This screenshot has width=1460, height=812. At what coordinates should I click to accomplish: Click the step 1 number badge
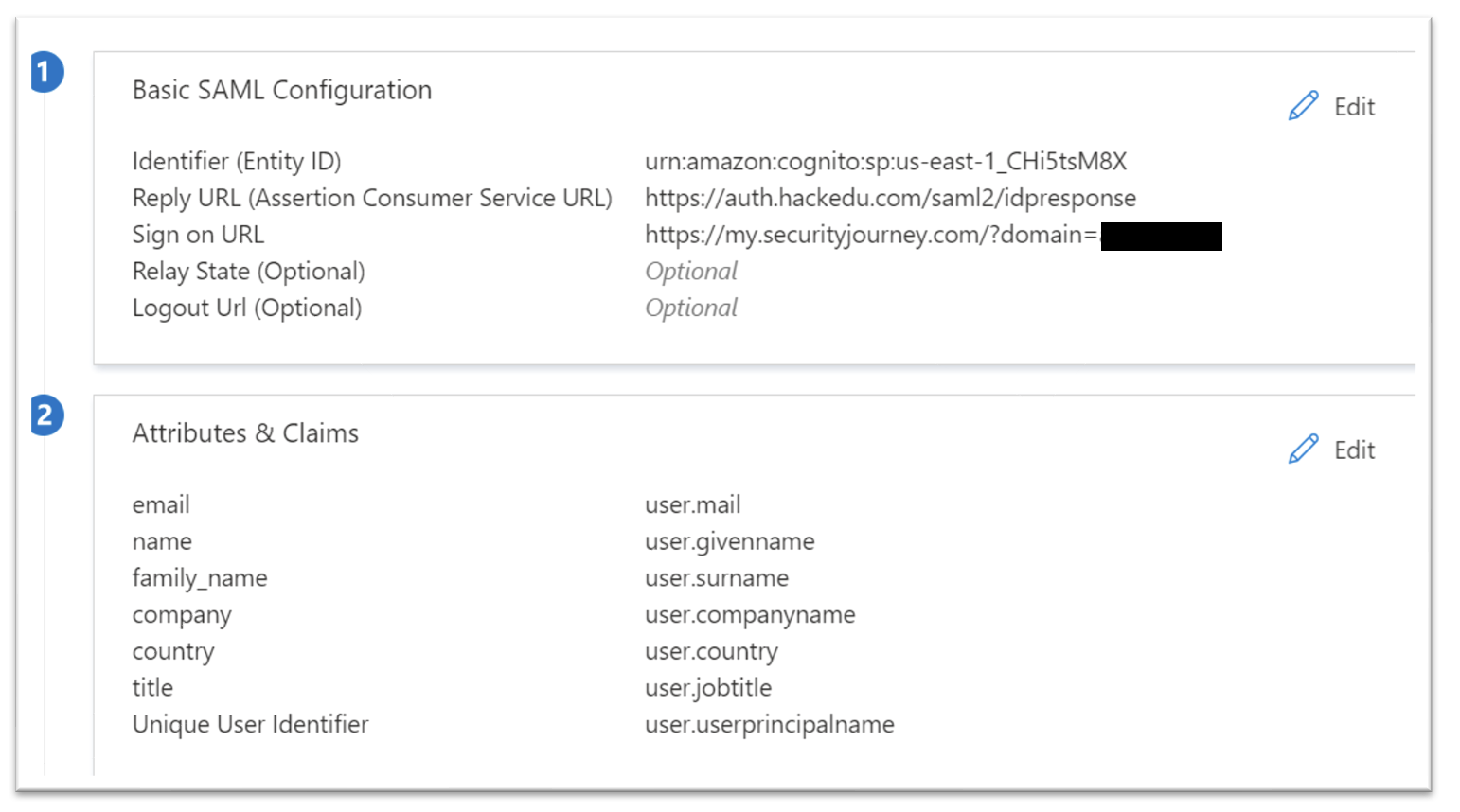coord(46,72)
